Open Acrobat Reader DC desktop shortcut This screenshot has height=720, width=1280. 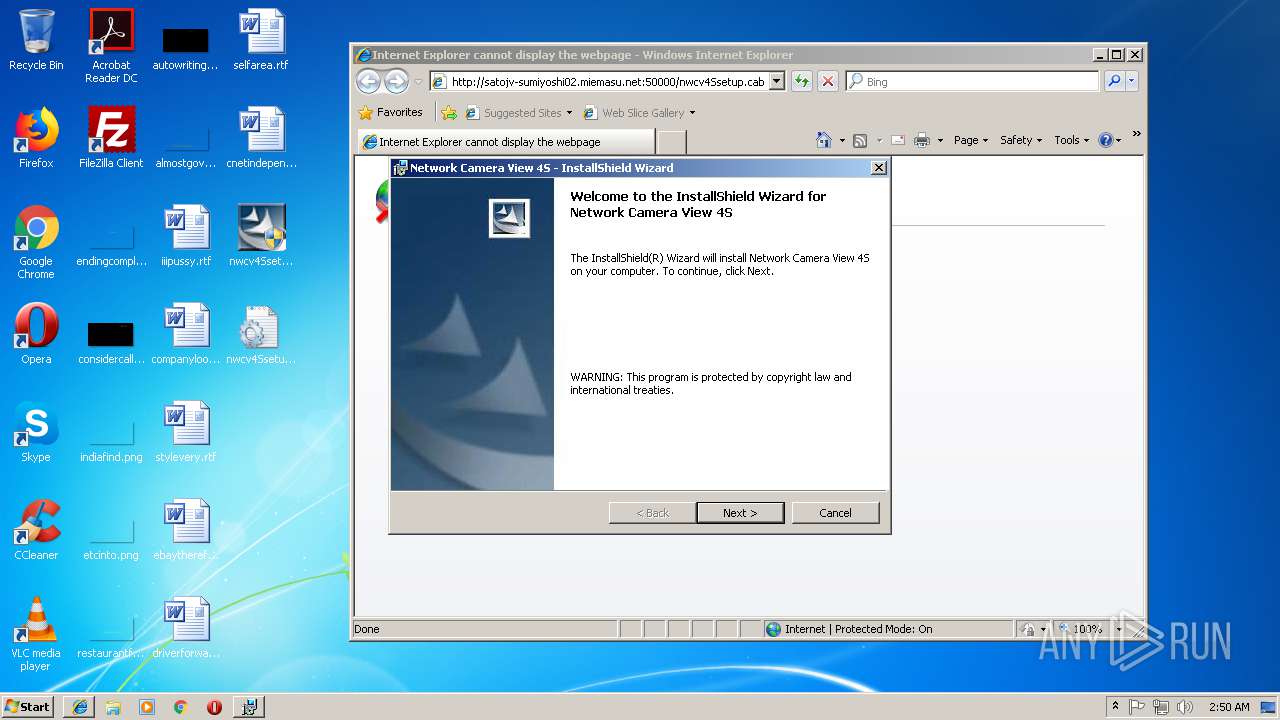pyautogui.click(x=111, y=46)
